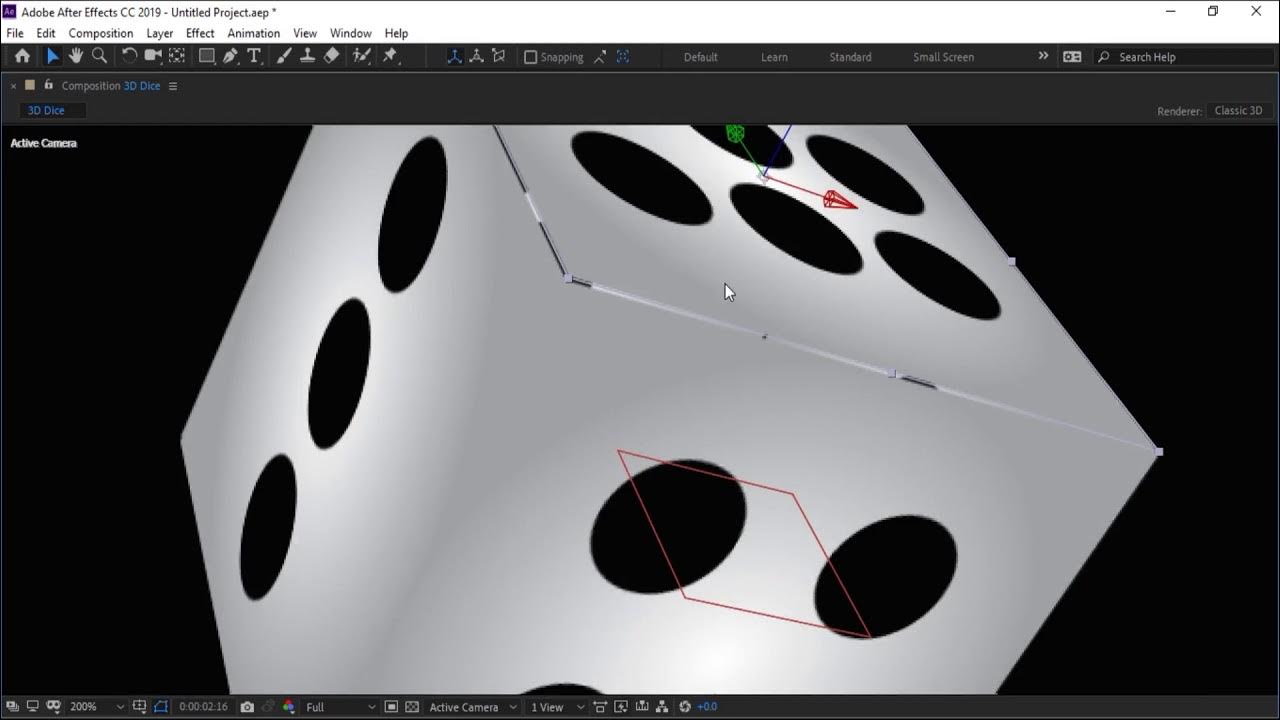Open the Classic 3D renderer options

click(1238, 111)
